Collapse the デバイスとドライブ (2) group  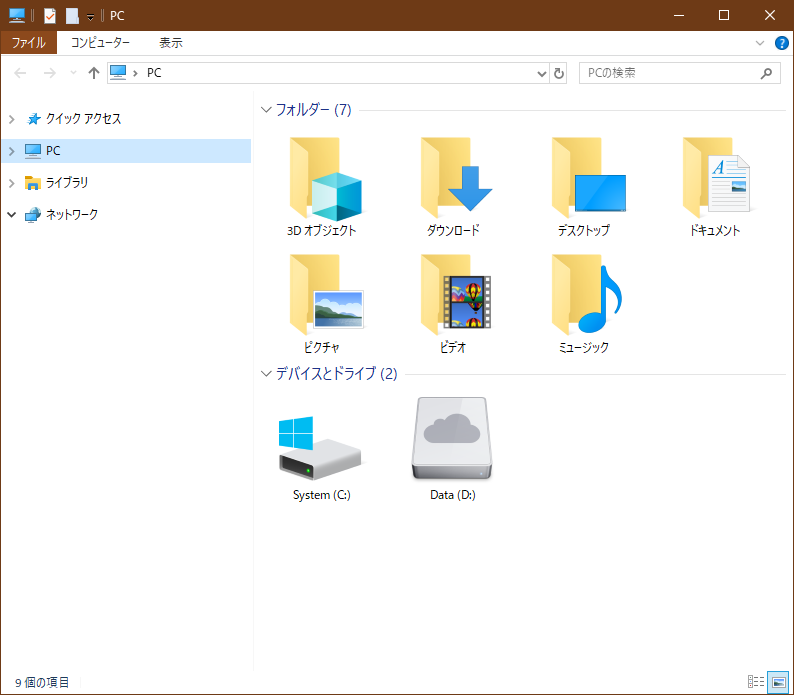pyautogui.click(x=266, y=374)
